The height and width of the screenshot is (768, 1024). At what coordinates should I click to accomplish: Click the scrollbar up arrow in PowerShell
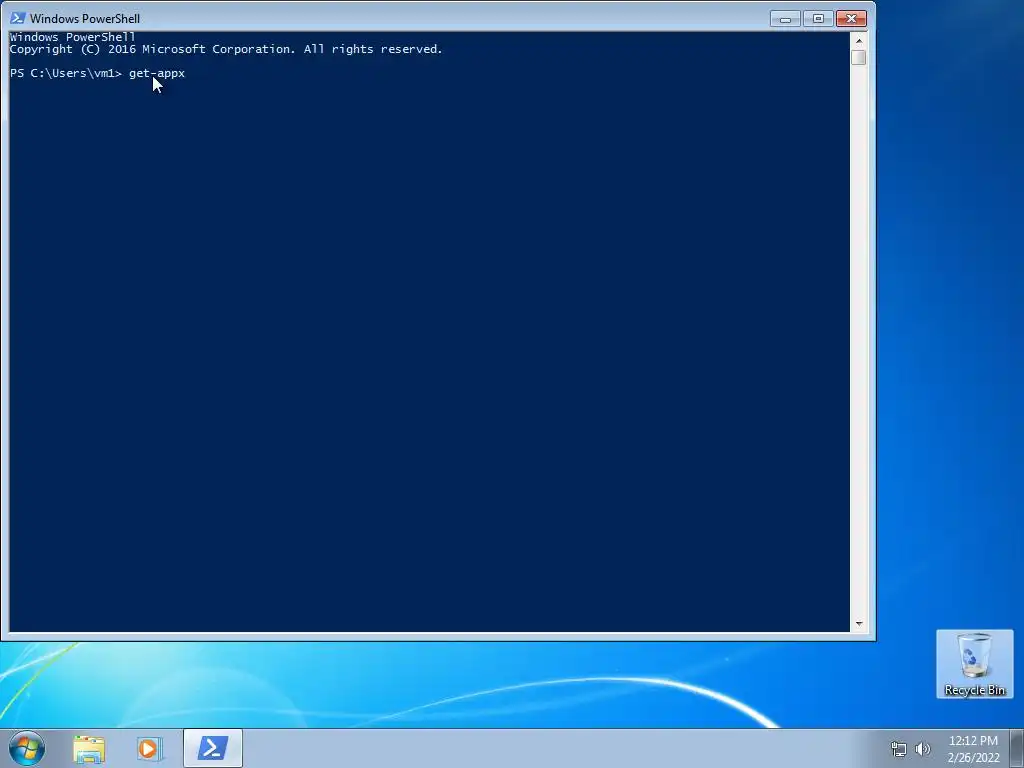coord(859,40)
